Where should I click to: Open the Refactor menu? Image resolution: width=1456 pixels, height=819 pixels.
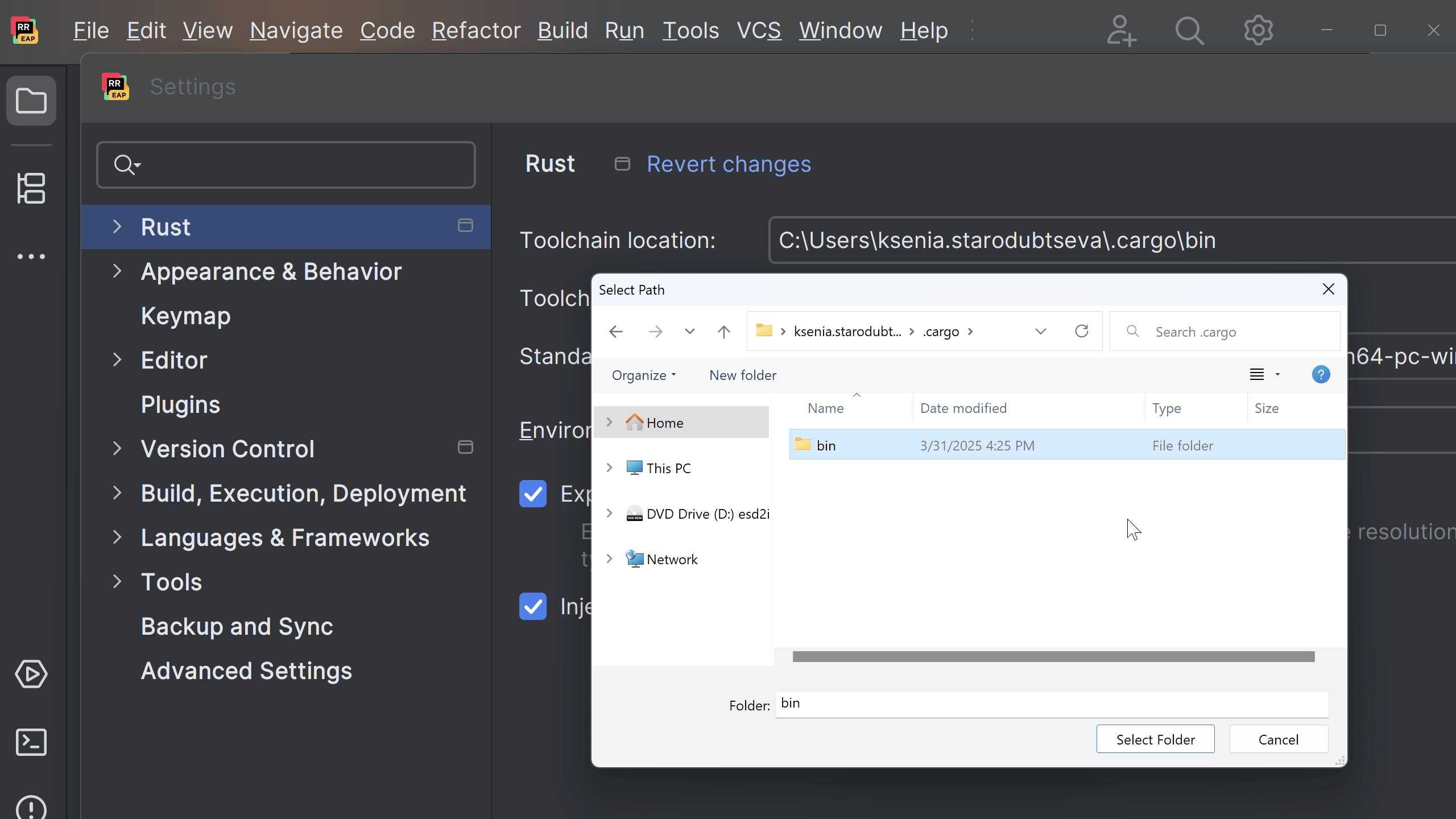(476, 30)
